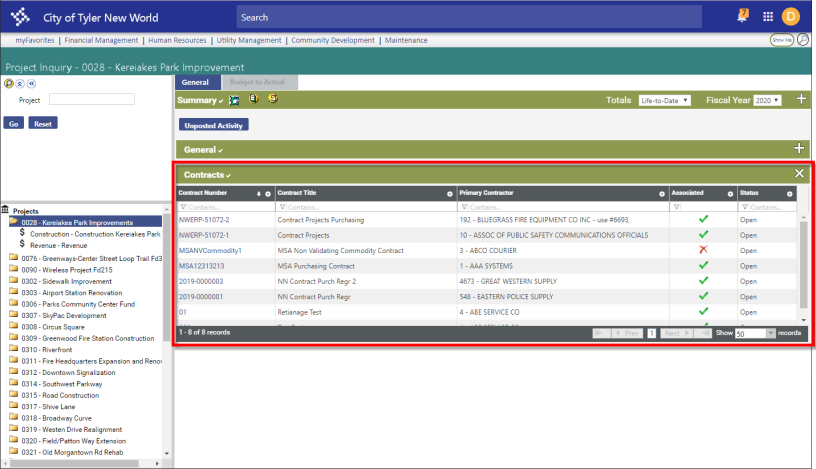Focus the Project input field
The image size is (816, 469).
tap(92, 99)
